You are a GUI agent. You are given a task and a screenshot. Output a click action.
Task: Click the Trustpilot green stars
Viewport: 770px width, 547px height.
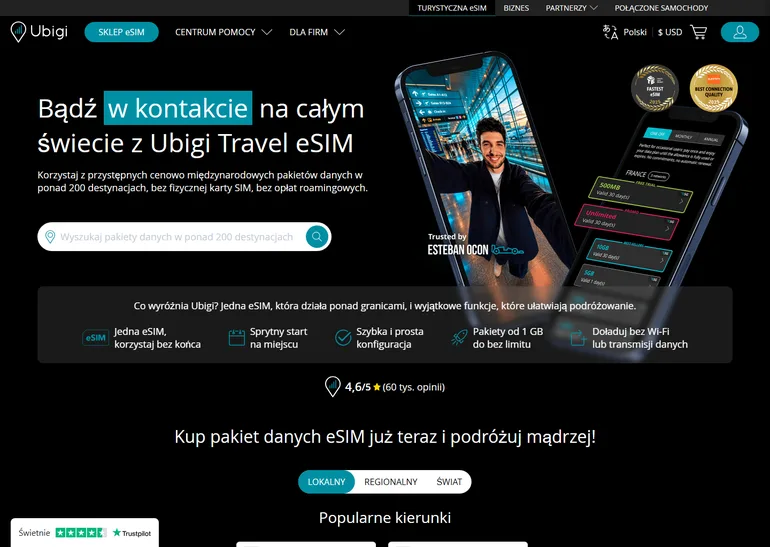click(81, 533)
